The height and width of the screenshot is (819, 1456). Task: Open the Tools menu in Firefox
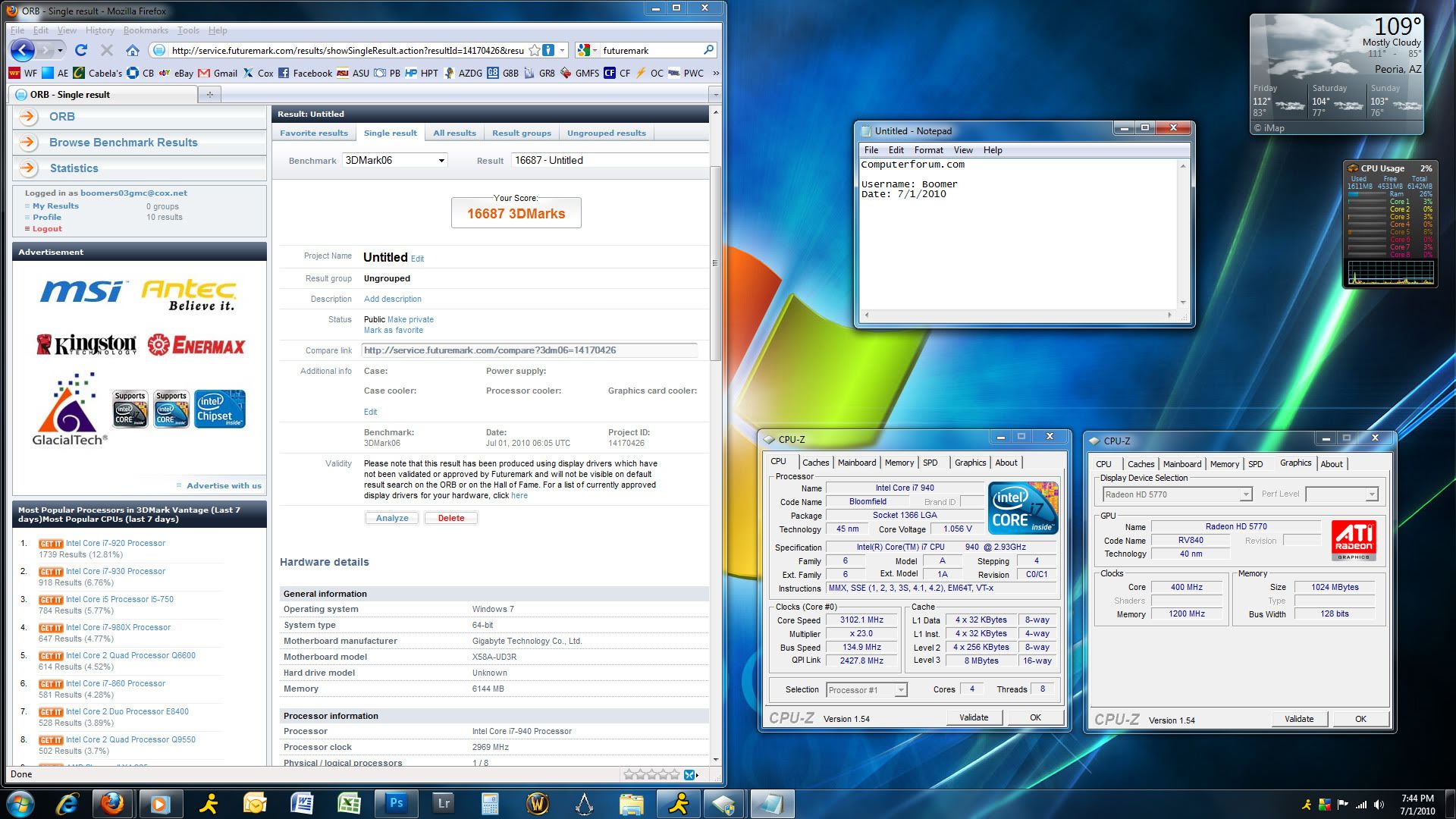(188, 30)
